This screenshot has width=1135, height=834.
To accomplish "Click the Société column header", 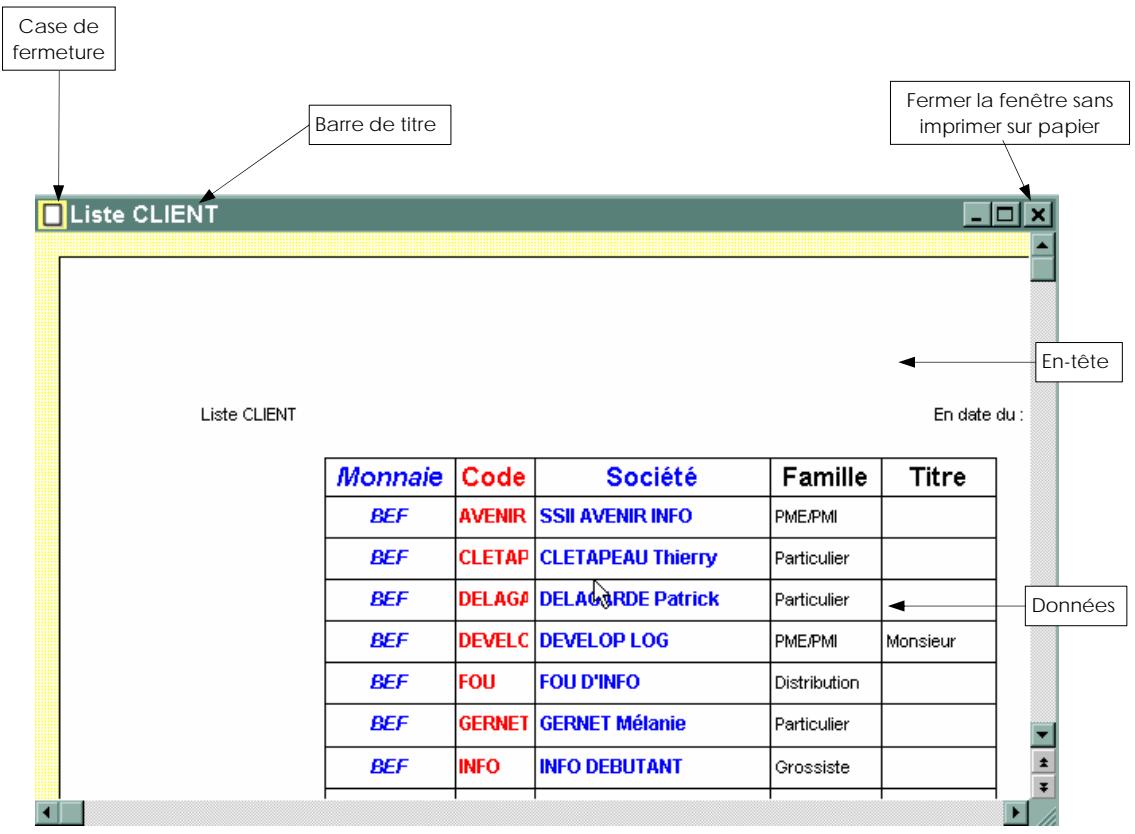I will 652,477.
